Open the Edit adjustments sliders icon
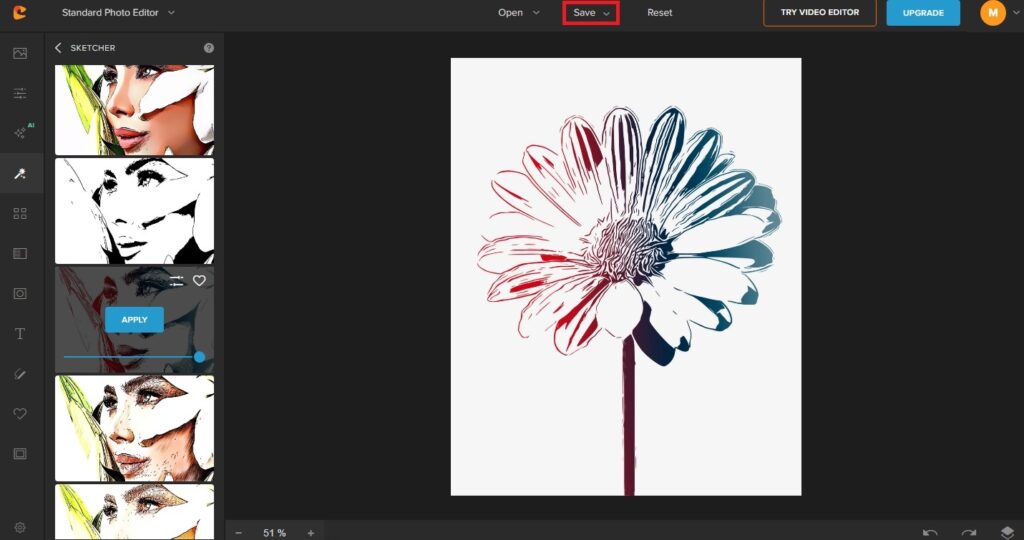1024x540 pixels. pos(20,93)
